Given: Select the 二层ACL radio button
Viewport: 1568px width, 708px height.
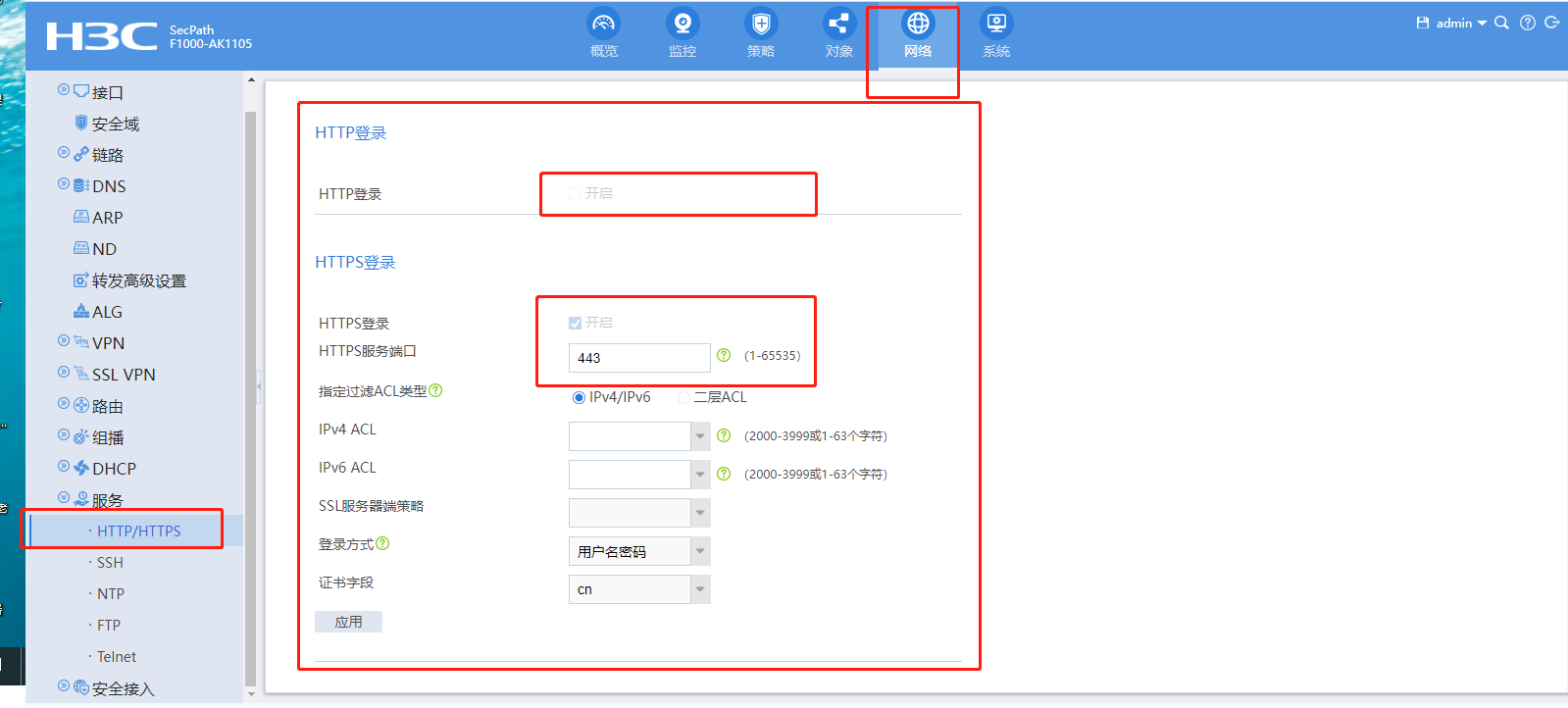Looking at the screenshot, I should pyautogui.click(x=683, y=397).
